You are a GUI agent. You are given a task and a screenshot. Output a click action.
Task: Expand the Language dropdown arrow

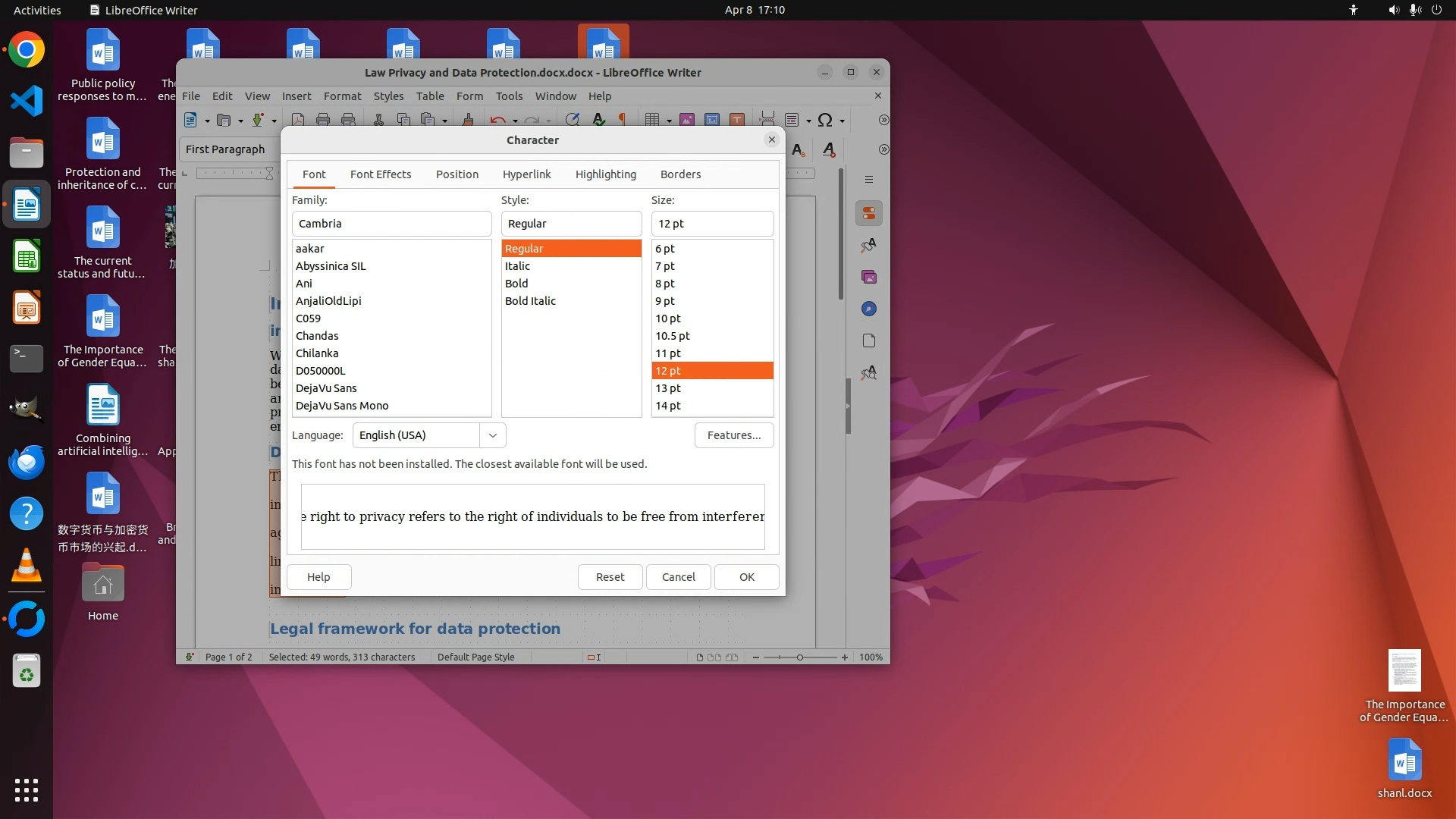tap(493, 435)
